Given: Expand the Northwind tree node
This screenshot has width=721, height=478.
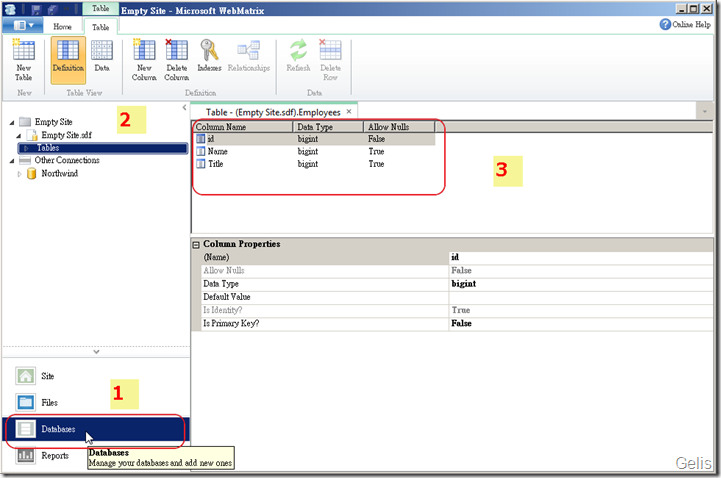Looking at the screenshot, I should tap(19, 174).
